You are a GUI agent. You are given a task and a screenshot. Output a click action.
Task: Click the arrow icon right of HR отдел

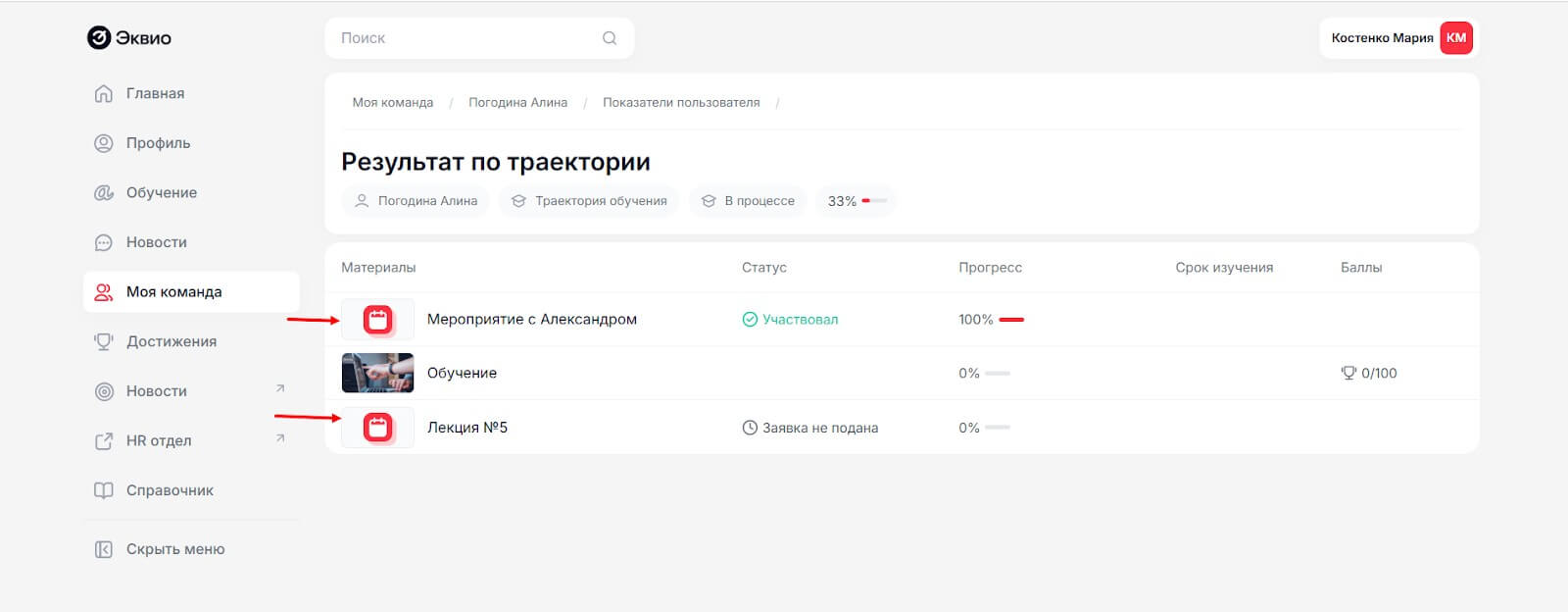280,438
